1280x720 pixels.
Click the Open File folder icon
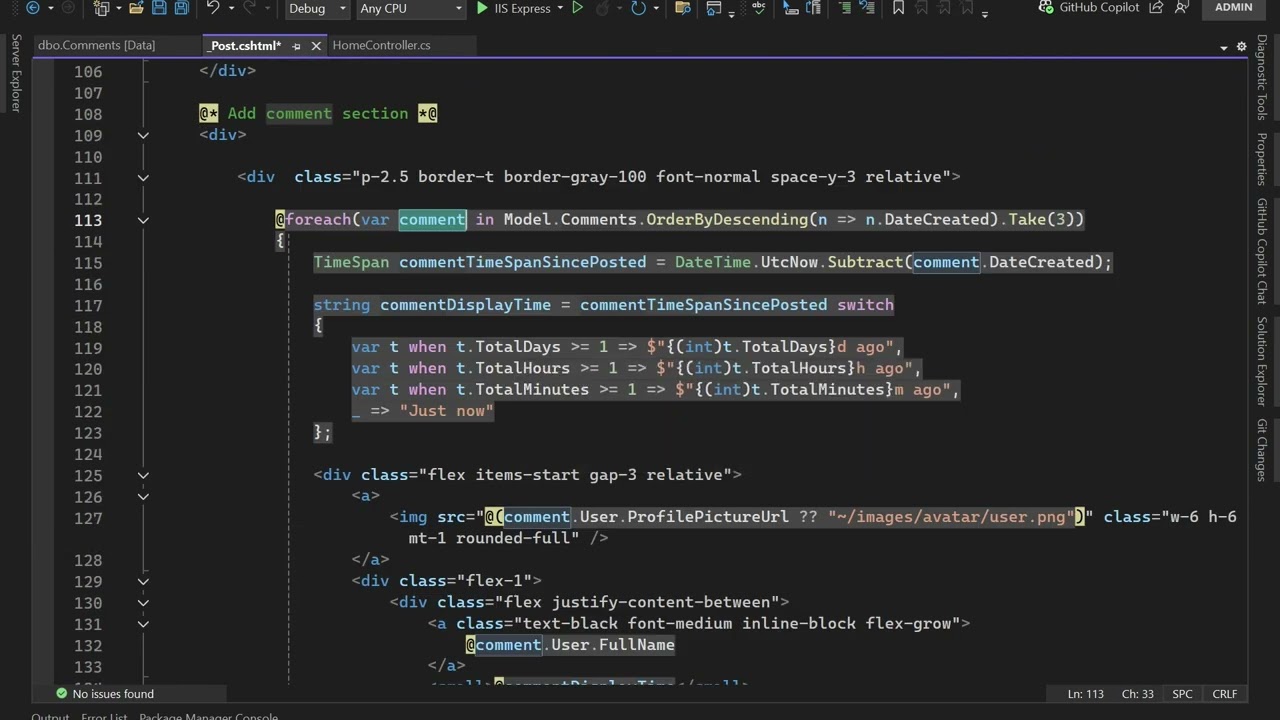coord(136,8)
